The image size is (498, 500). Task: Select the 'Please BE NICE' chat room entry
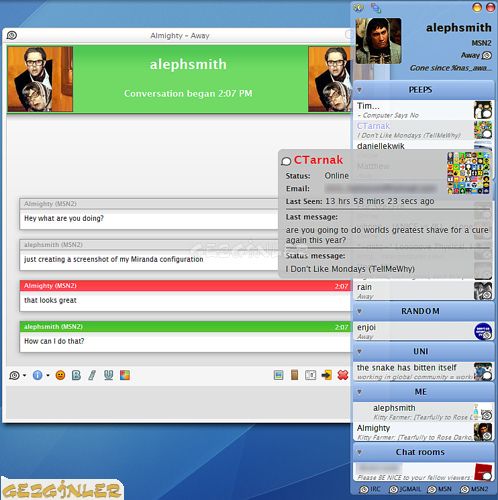(423, 472)
